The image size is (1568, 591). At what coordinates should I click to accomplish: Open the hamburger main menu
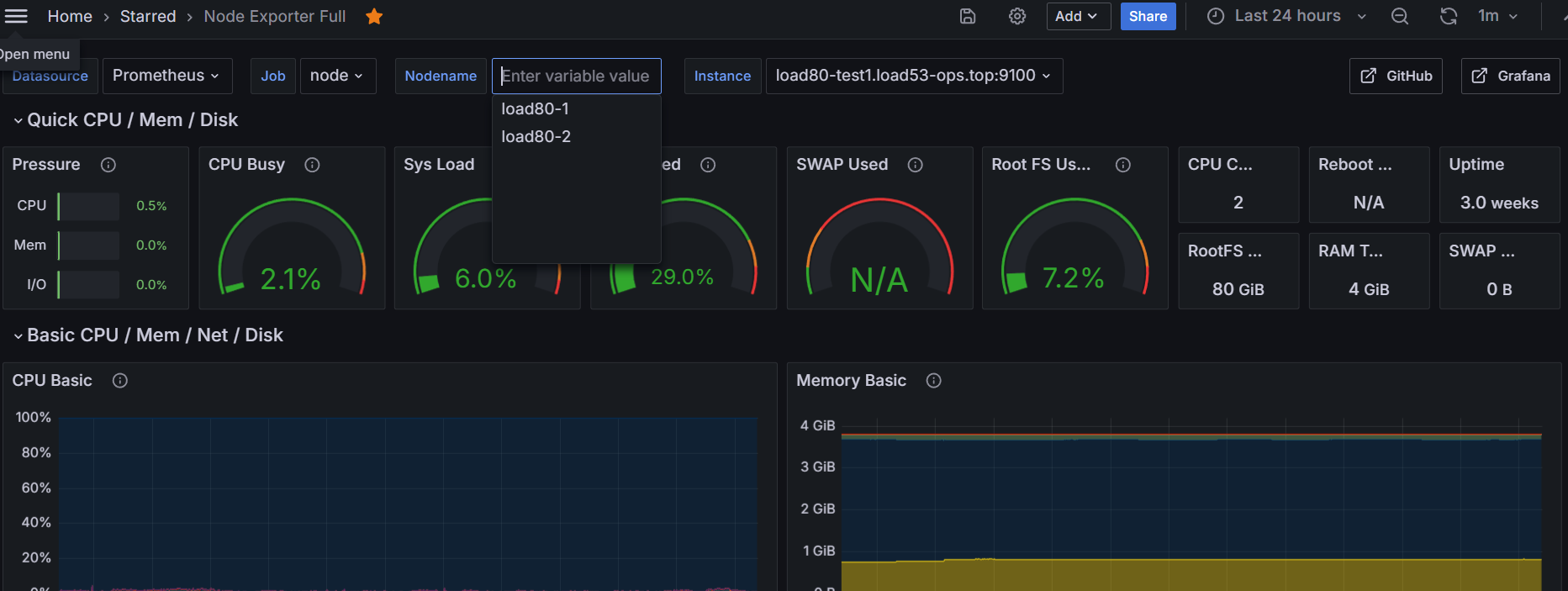[17, 16]
